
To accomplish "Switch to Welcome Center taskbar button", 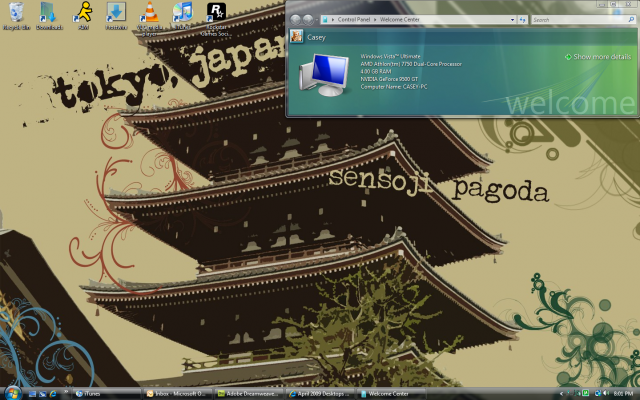I will pos(391,394).
